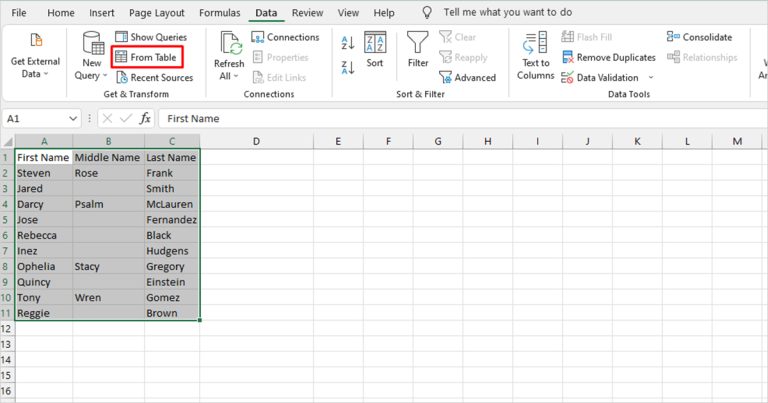Click Reapply filter
This screenshot has height=403, width=768.
pyautogui.click(x=464, y=57)
